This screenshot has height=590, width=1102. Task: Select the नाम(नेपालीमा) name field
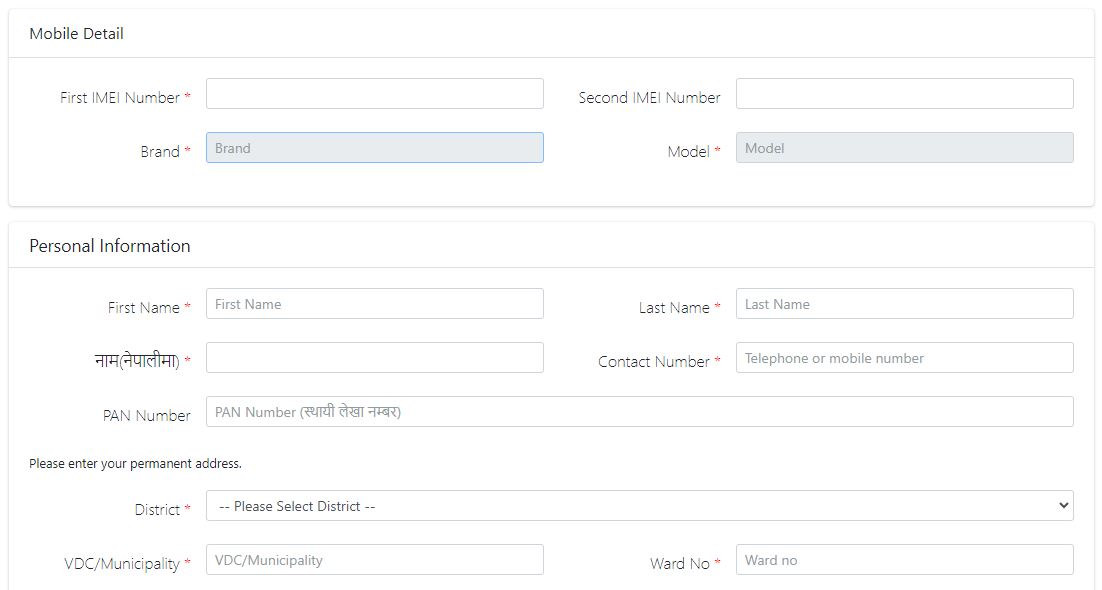click(x=374, y=357)
